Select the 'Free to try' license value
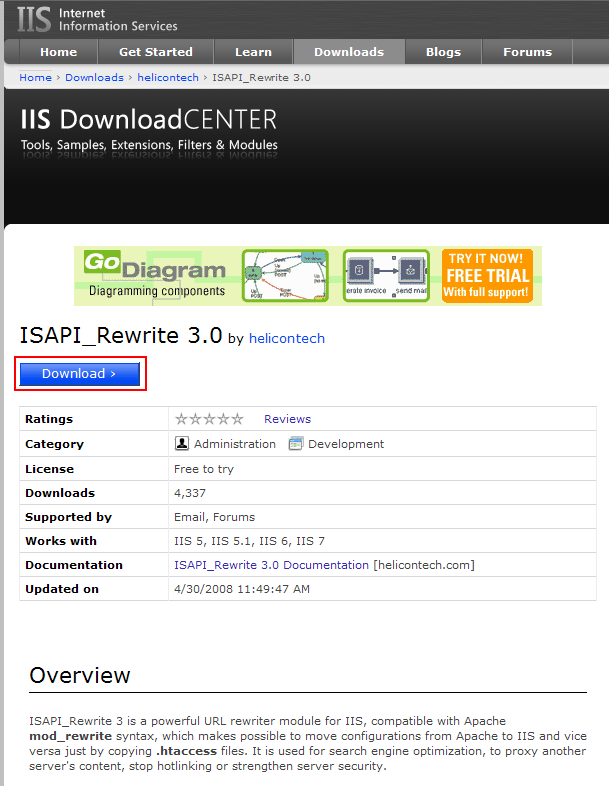 204,469
